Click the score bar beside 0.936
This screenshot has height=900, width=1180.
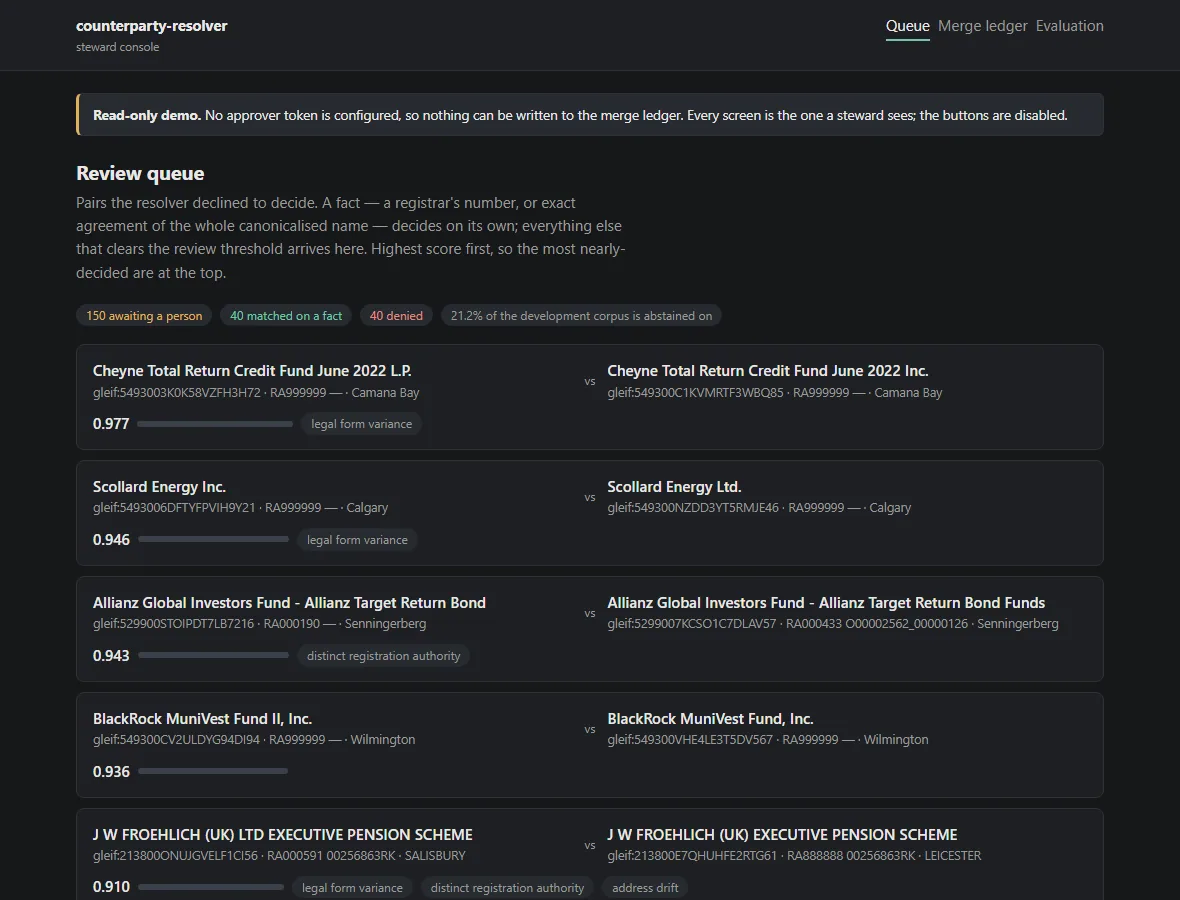213,771
